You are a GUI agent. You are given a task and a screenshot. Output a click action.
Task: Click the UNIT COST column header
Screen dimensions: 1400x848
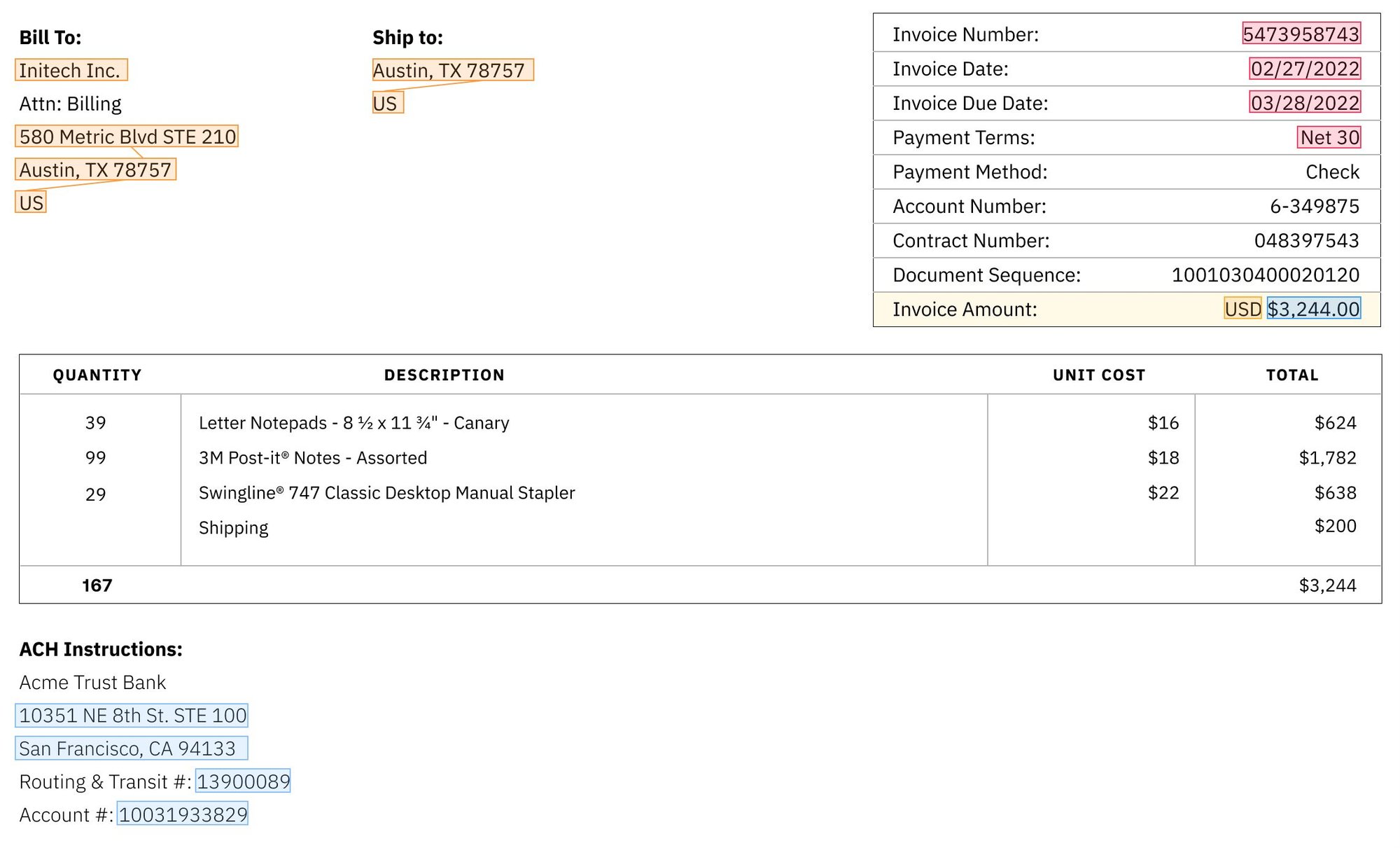[x=1099, y=375]
